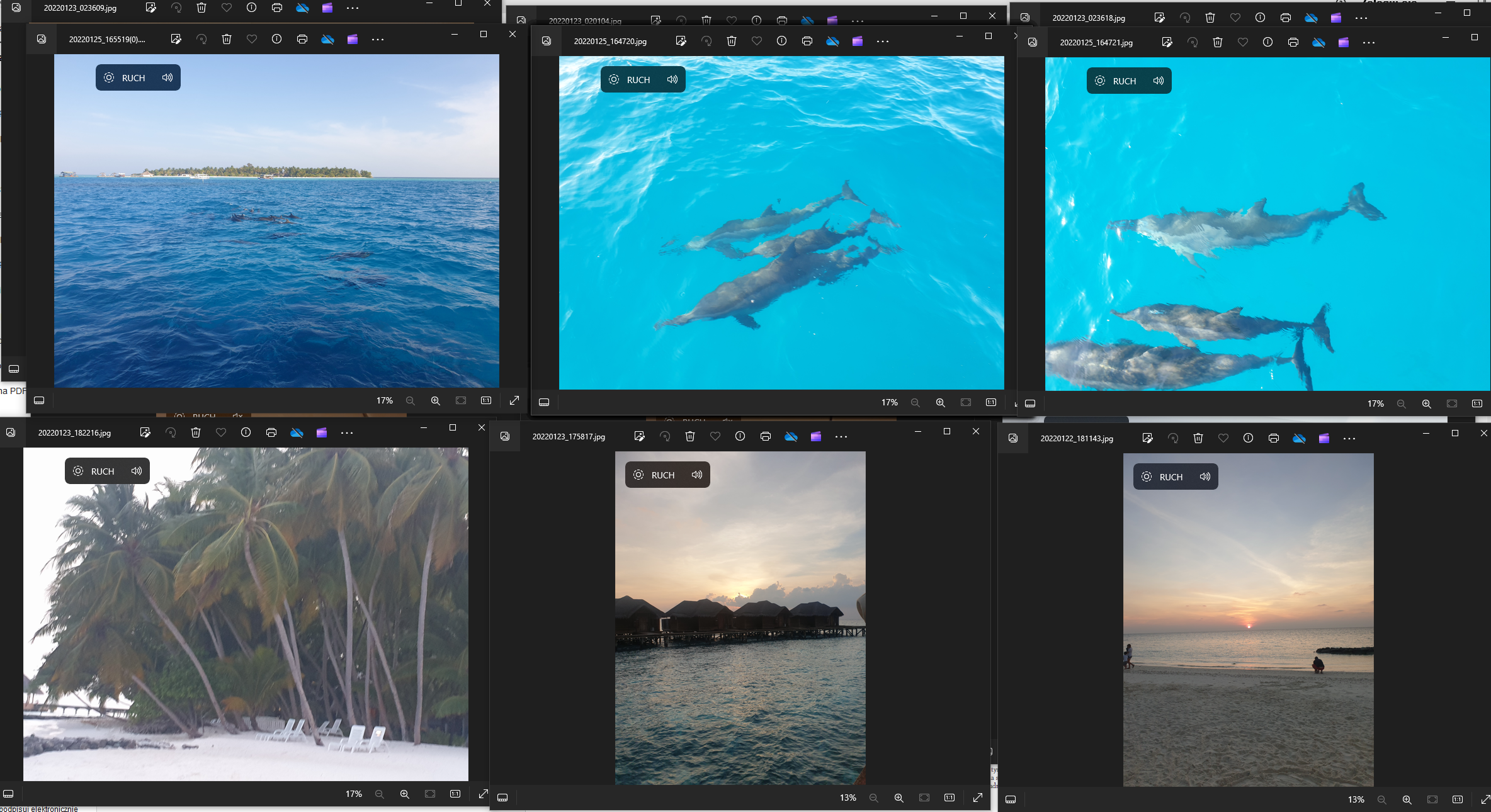Click the palm beach photo 20220123_182216

[x=246, y=614]
